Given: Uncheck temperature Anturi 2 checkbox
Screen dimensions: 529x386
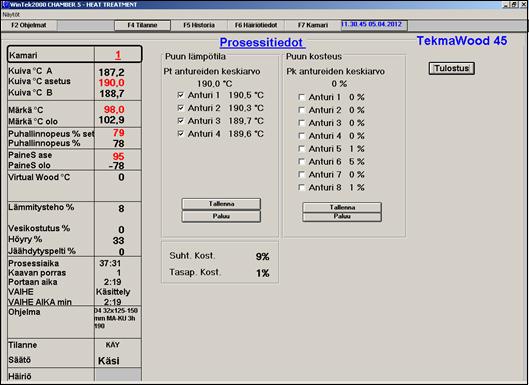Looking at the screenshot, I should pyautogui.click(x=180, y=108).
